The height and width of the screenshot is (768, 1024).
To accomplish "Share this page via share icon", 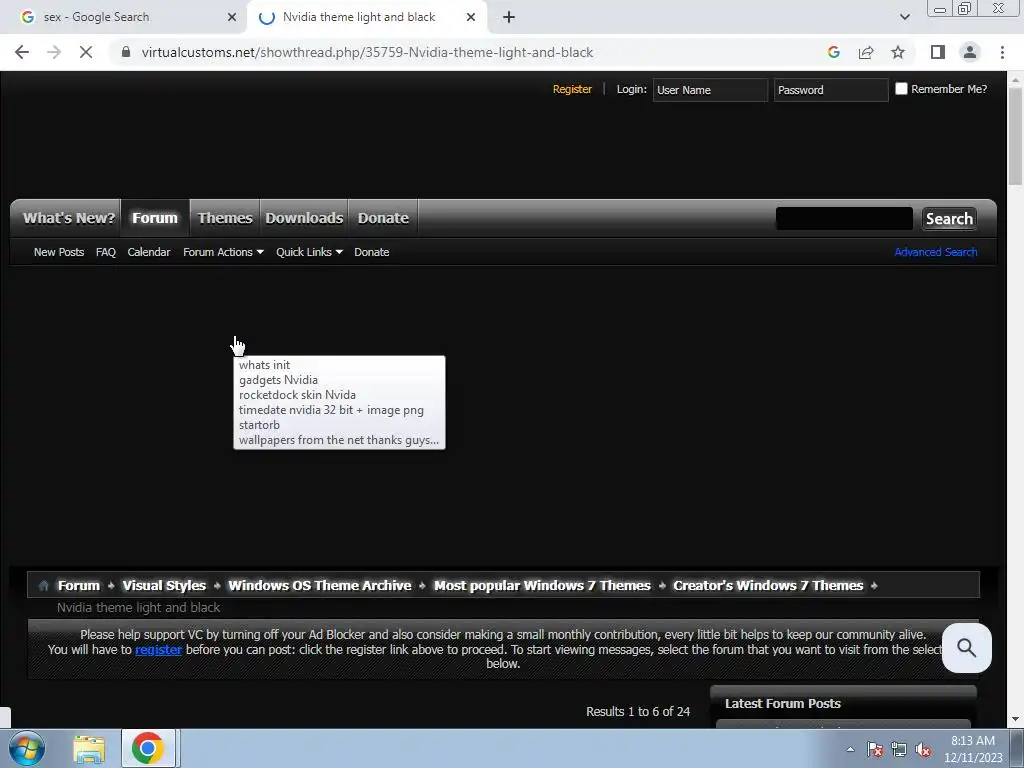I will click(x=866, y=52).
